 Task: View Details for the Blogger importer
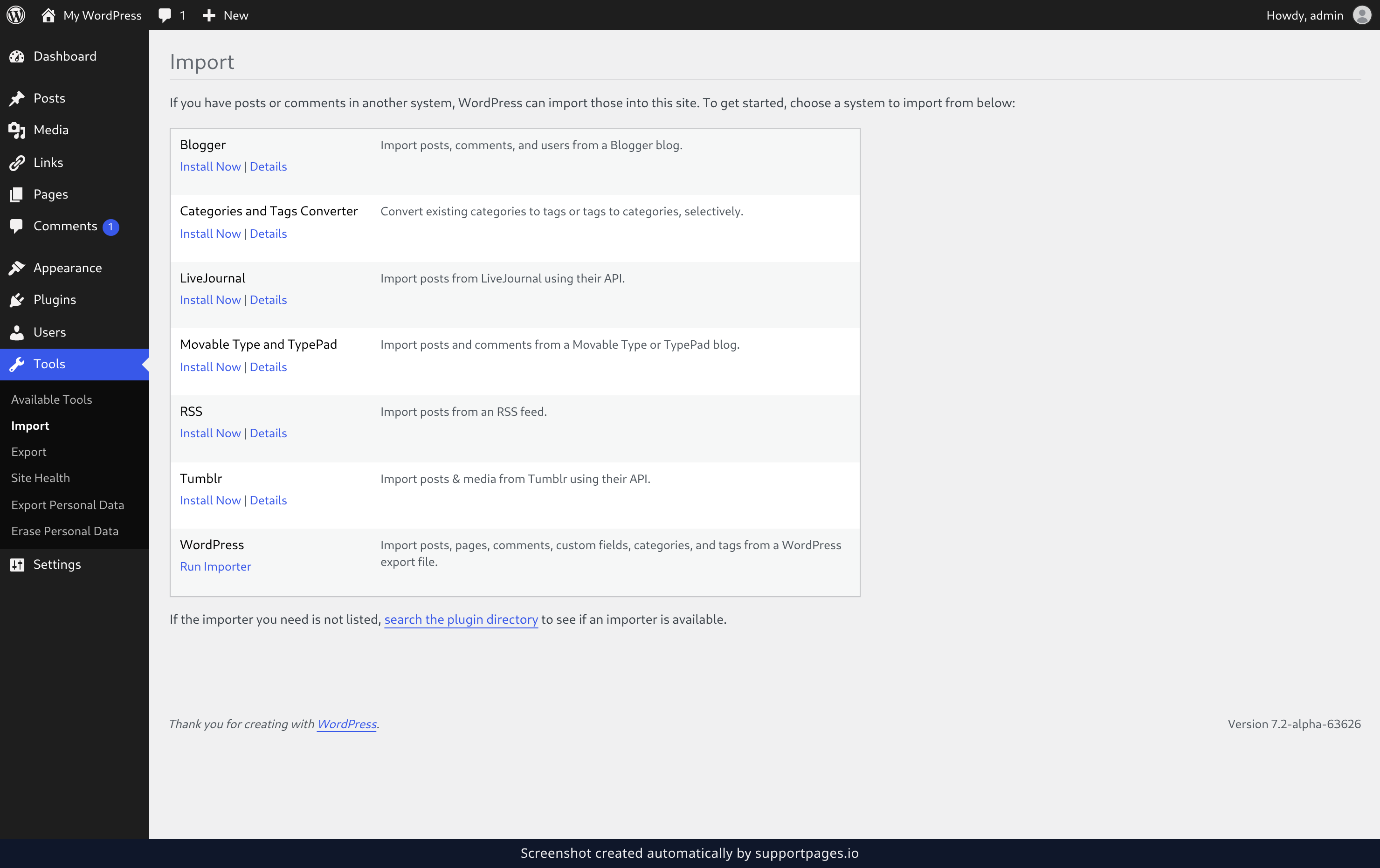268,166
